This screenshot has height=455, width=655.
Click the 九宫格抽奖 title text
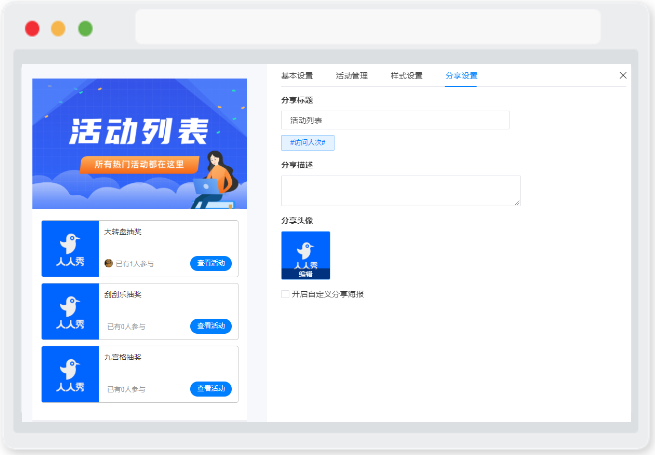[122, 357]
